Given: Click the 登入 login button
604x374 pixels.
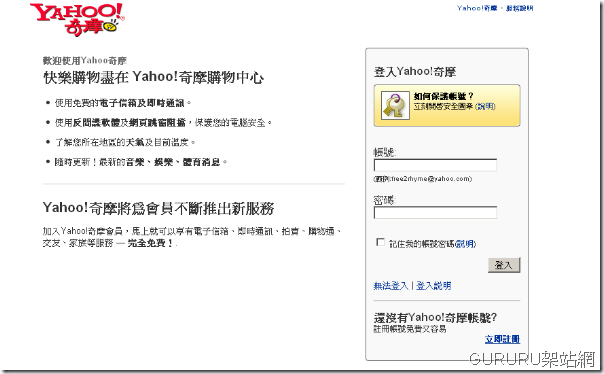Looking at the screenshot, I should [504, 265].
